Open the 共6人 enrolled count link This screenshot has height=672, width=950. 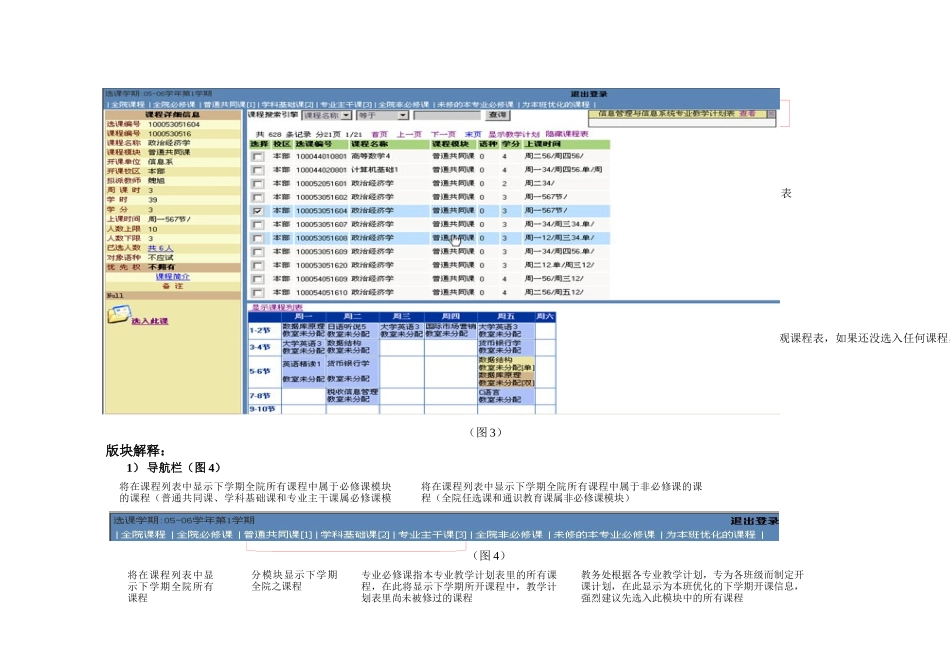(161, 248)
